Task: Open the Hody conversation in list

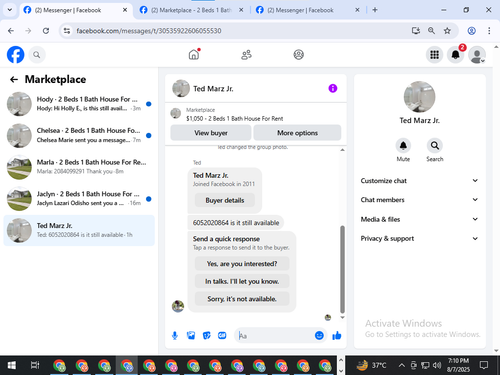Action: tap(79, 104)
